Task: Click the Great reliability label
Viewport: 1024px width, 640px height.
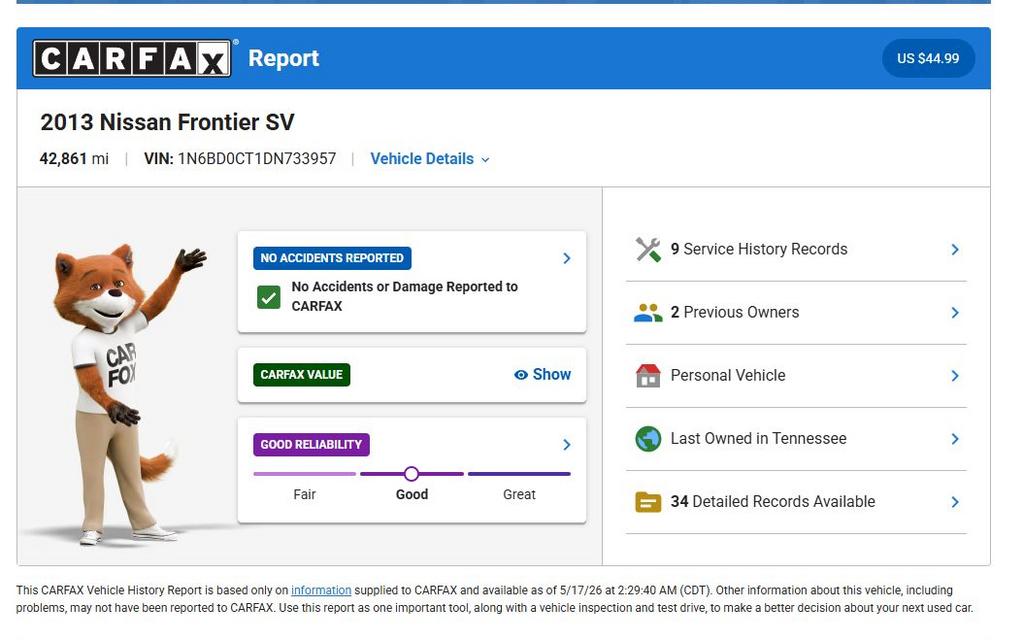Action: pyautogui.click(x=519, y=494)
